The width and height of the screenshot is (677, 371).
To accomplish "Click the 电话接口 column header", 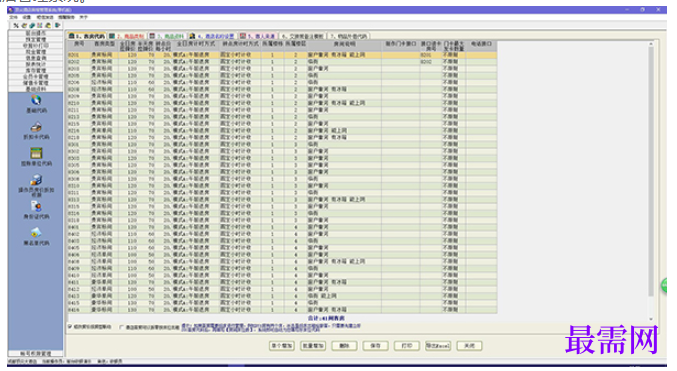I will point(481,46).
